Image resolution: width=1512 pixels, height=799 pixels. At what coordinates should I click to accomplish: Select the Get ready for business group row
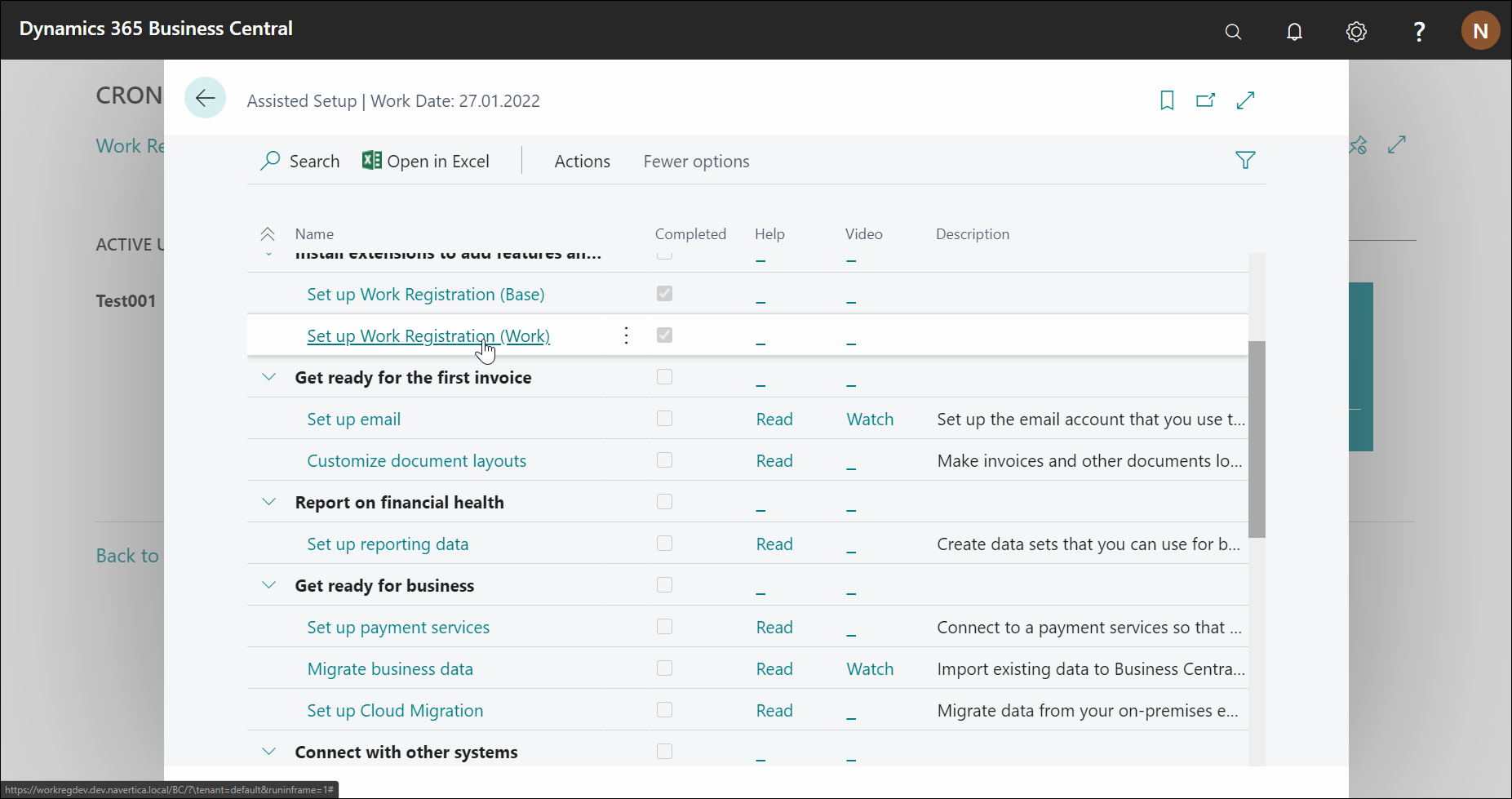[x=747, y=585]
